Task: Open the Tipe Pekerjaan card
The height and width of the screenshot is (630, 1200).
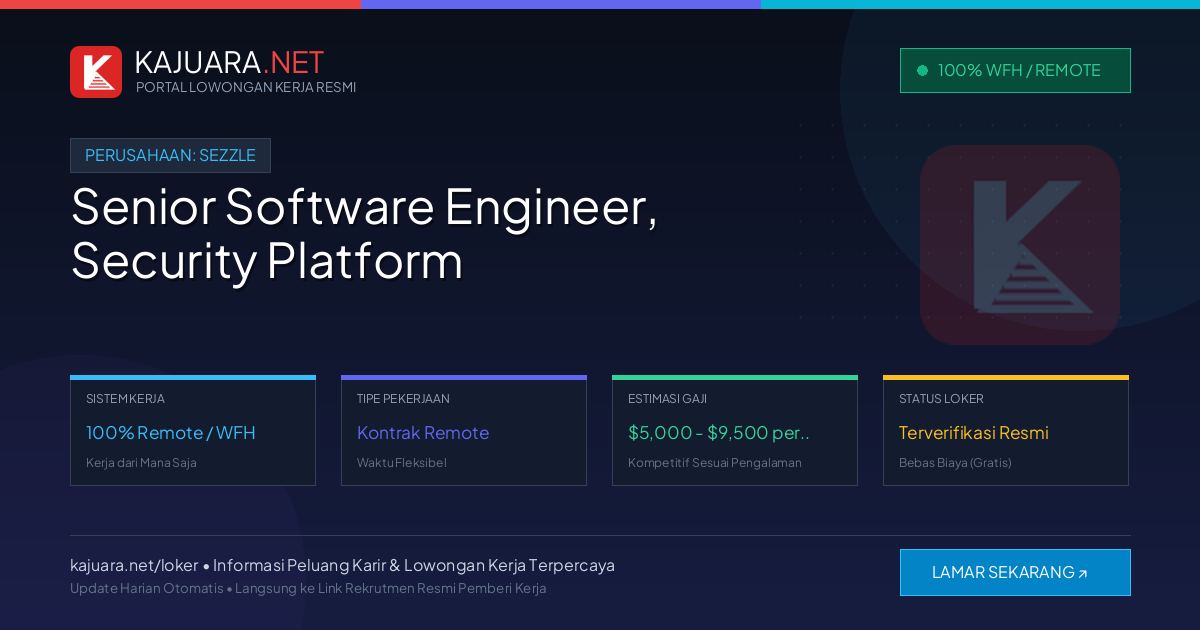Action: (464, 430)
